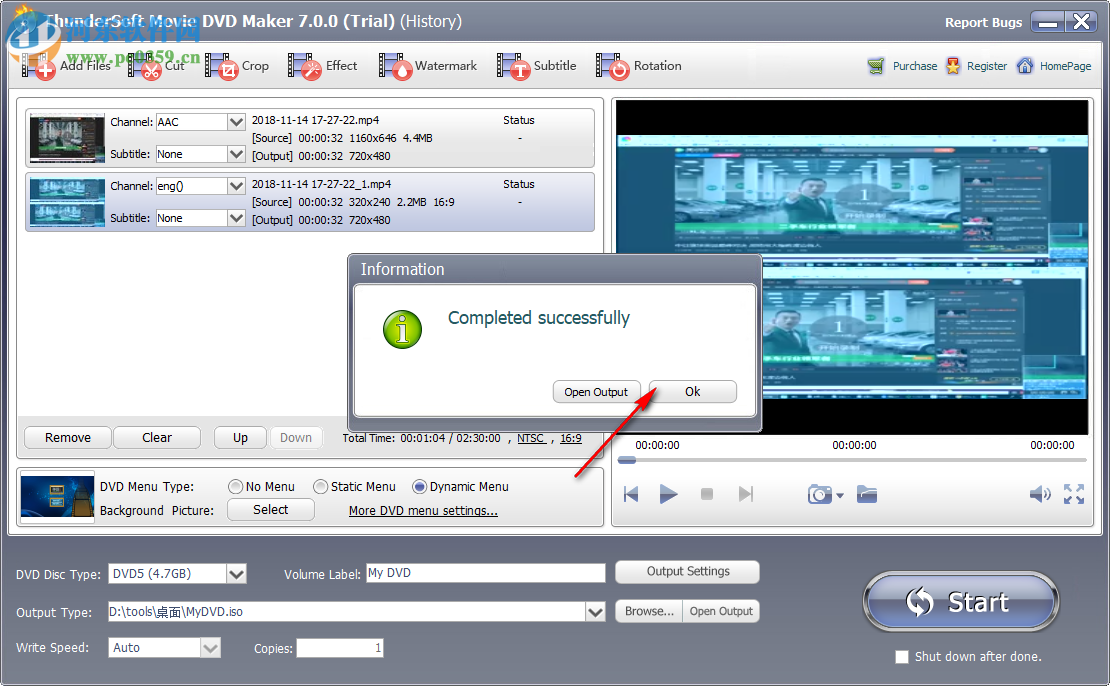Mute the preview audio
Image resolution: width=1110 pixels, height=686 pixels.
pos(1040,494)
